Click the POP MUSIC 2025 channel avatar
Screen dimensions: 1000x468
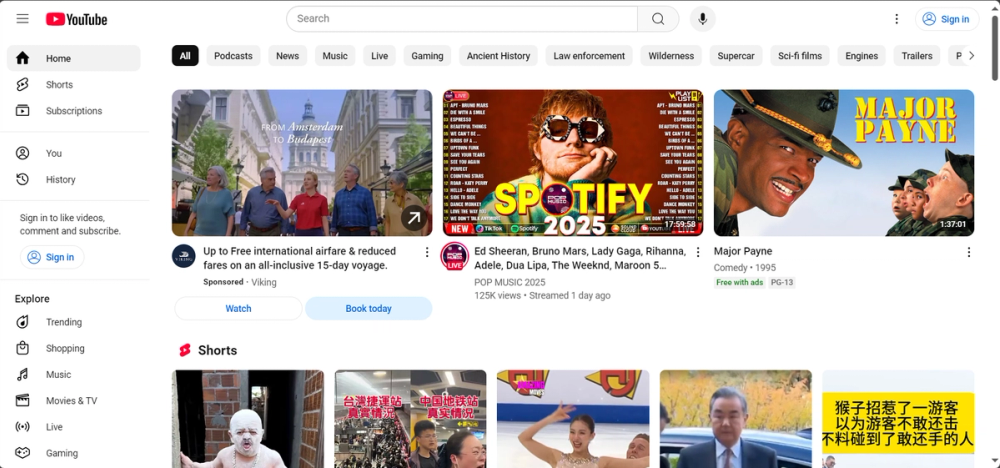click(x=455, y=256)
